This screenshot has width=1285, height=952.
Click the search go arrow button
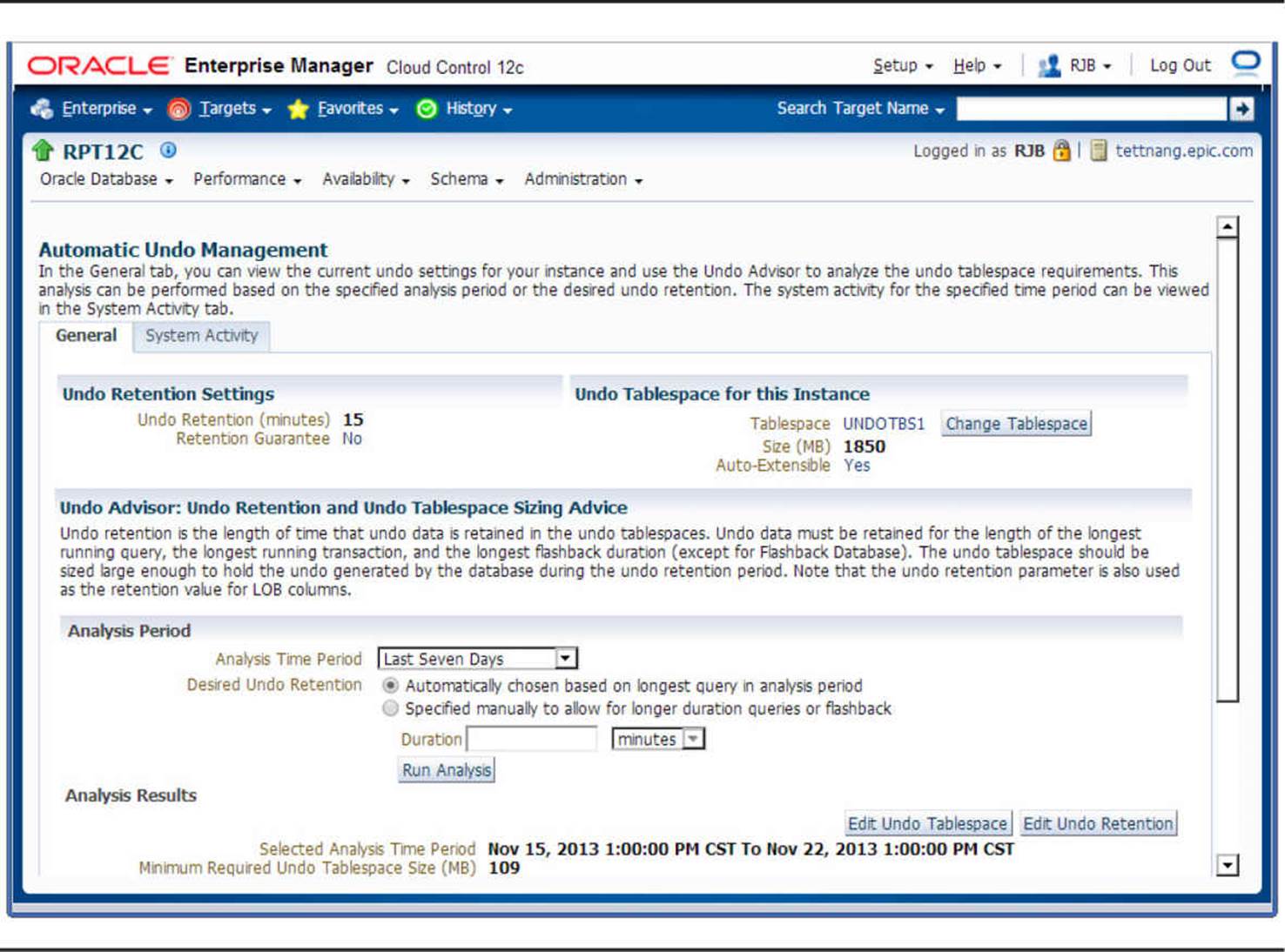click(1241, 109)
